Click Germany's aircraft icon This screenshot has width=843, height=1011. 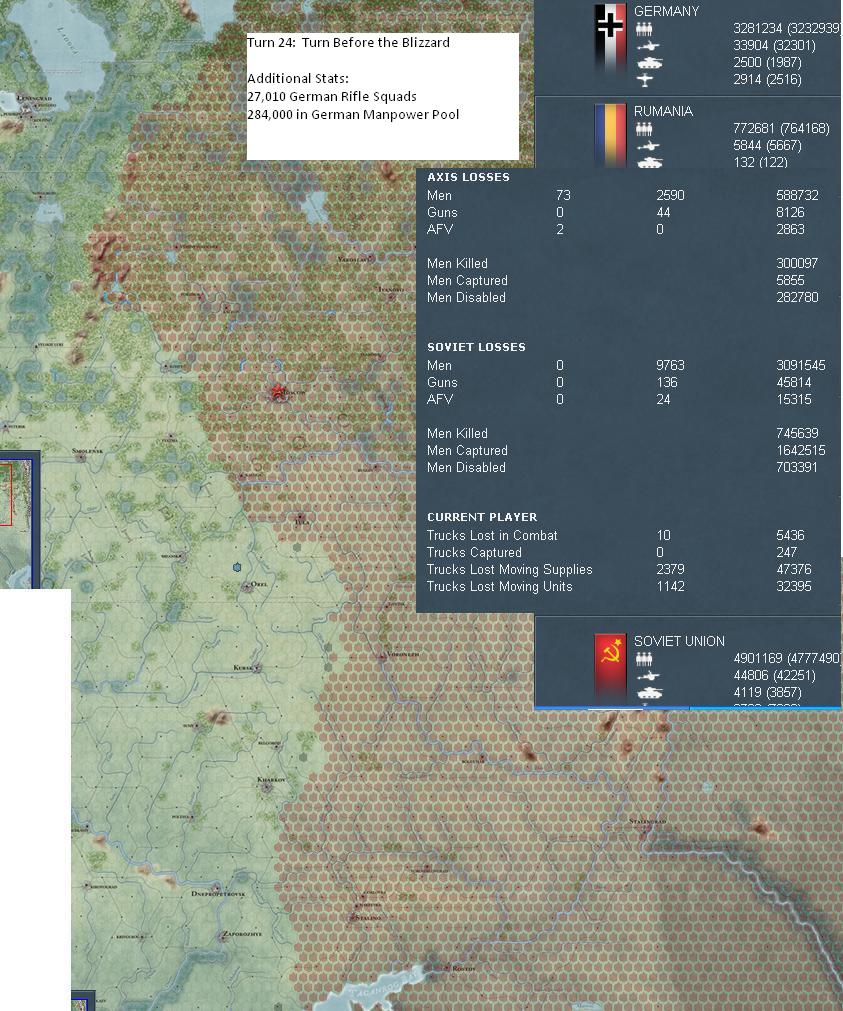pyautogui.click(x=644, y=79)
